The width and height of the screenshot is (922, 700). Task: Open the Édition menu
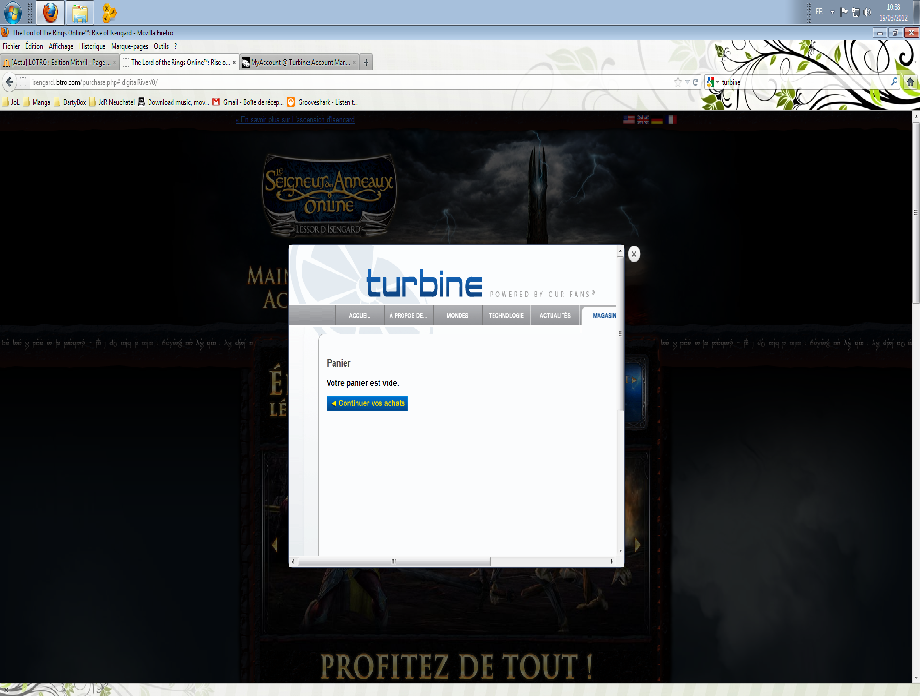point(34,46)
